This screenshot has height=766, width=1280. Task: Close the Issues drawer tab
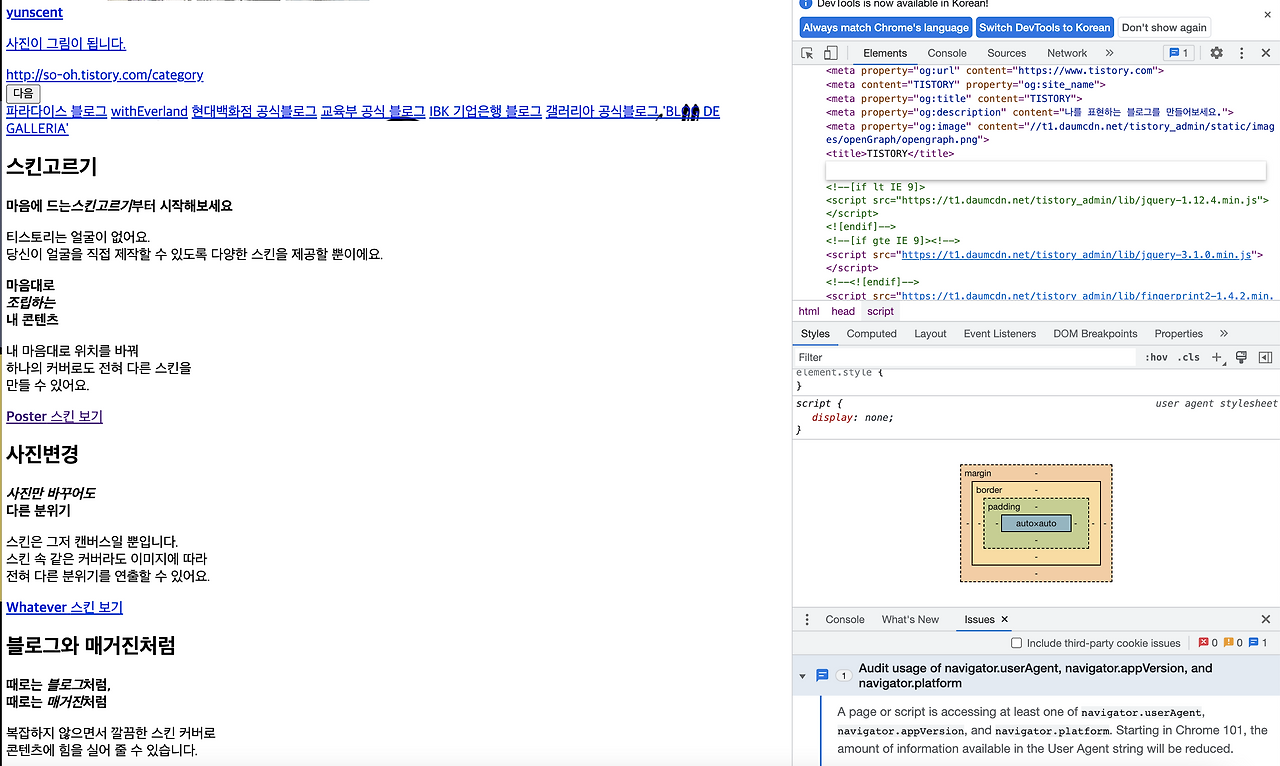[x=1005, y=620]
